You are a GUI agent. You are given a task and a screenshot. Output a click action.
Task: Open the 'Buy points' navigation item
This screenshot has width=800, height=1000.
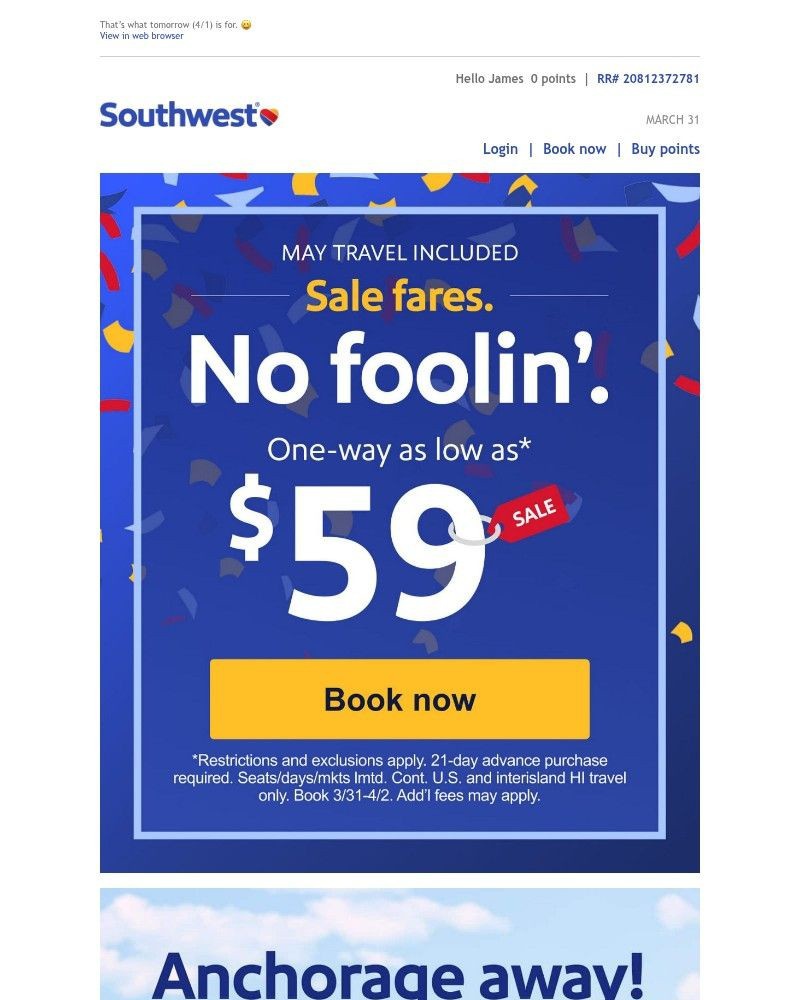tap(664, 148)
